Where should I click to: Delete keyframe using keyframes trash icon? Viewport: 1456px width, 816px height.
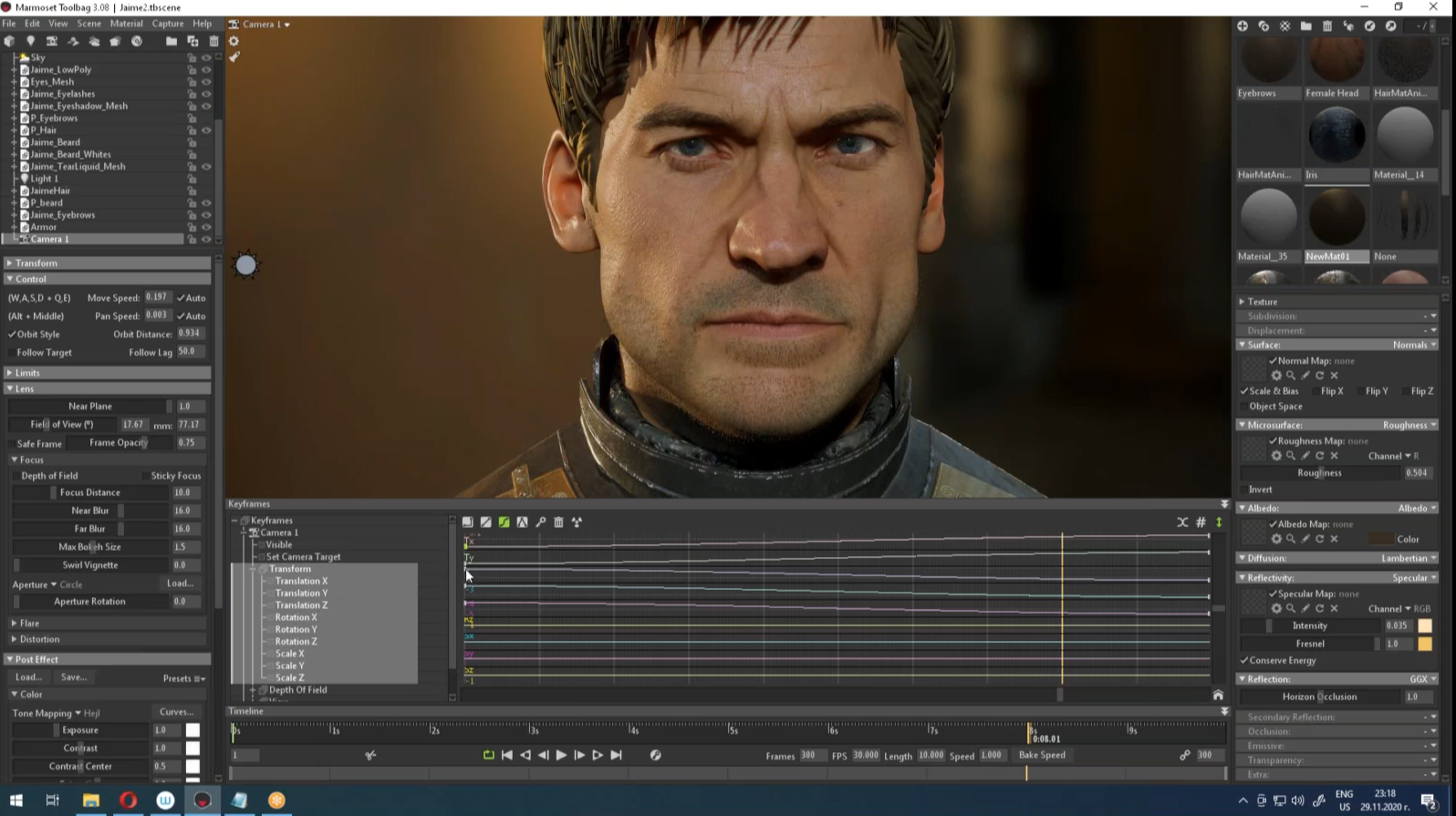pyautogui.click(x=558, y=522)
